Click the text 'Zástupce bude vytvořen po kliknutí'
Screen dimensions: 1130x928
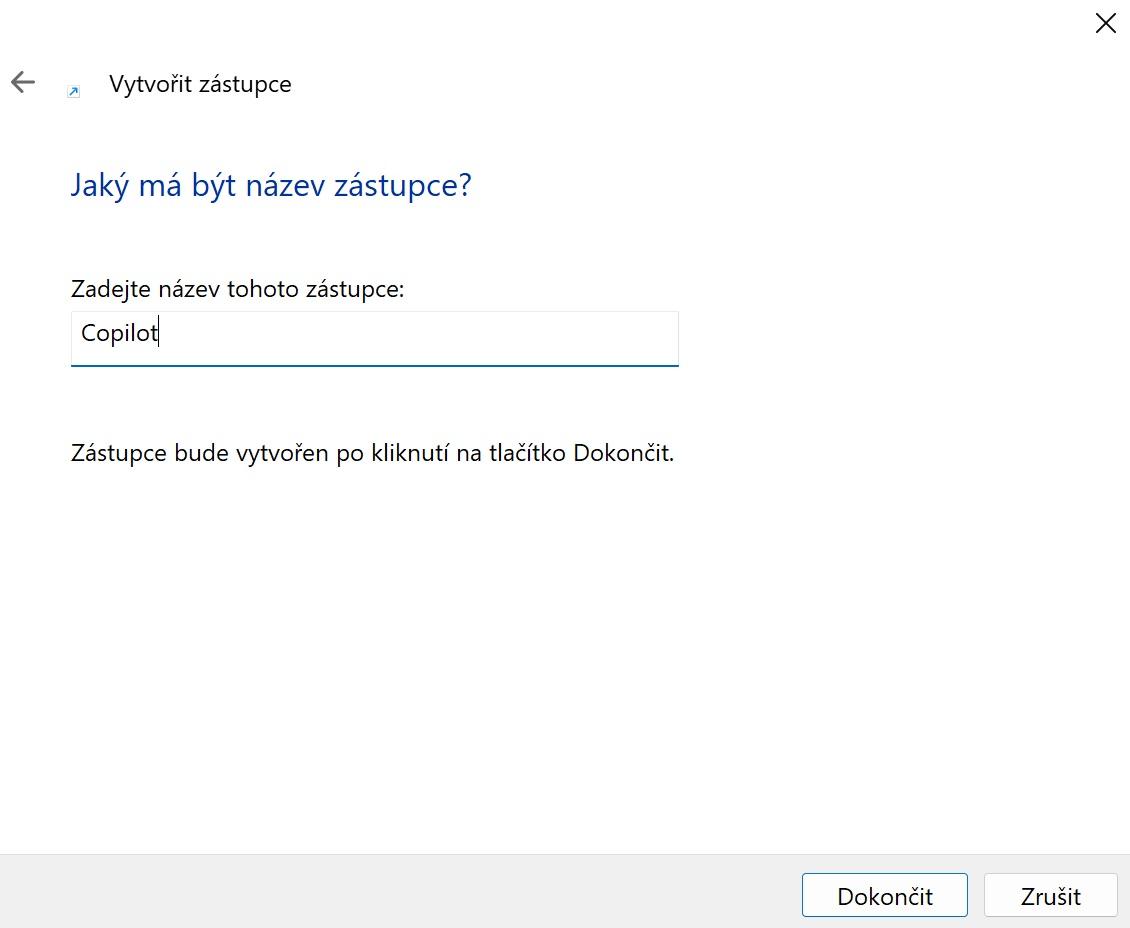tap(260, 453)
